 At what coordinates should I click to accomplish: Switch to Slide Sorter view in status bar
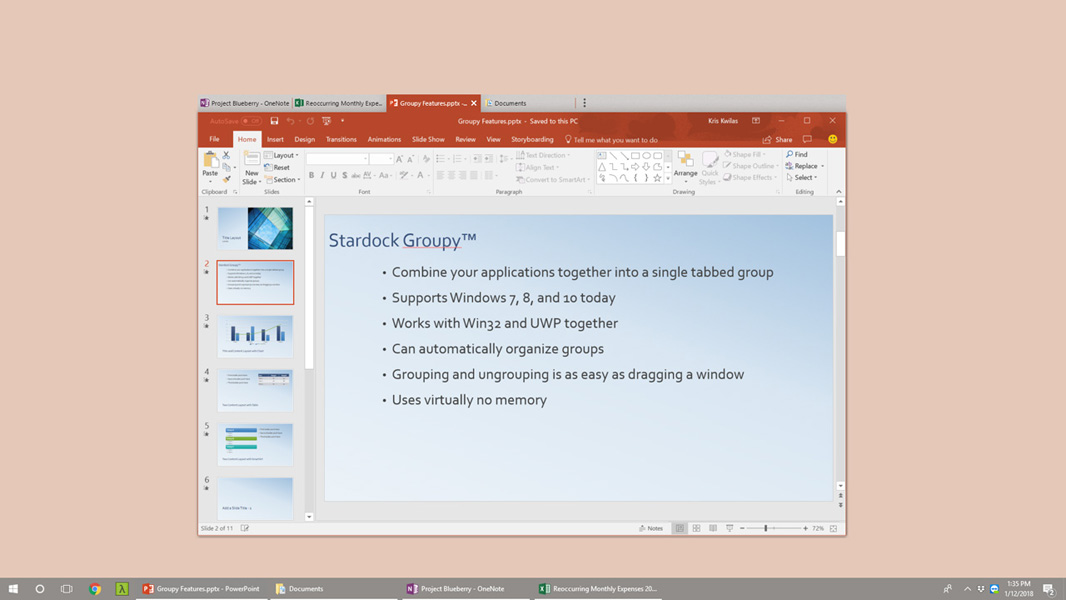[x=696, y=528]
